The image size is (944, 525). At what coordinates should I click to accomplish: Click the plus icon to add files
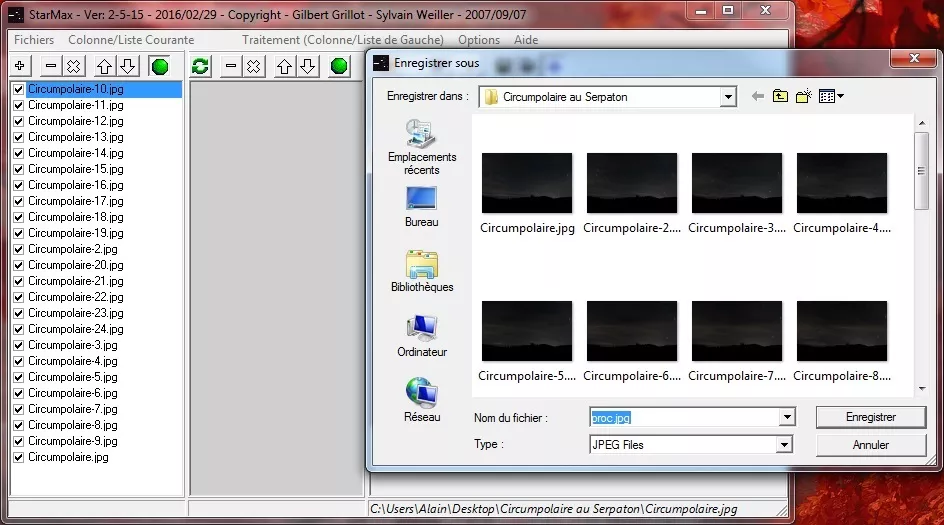point(20,66)
